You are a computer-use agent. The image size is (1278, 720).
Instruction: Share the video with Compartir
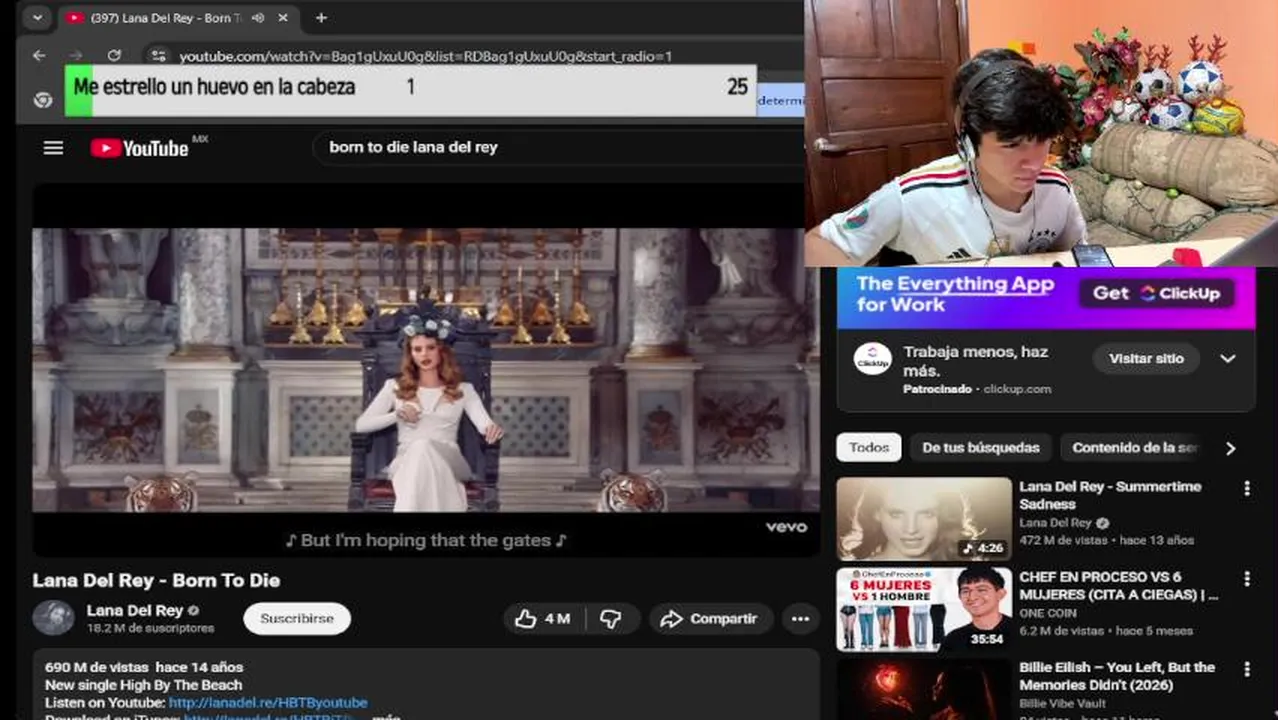click(x=710, y=619)
